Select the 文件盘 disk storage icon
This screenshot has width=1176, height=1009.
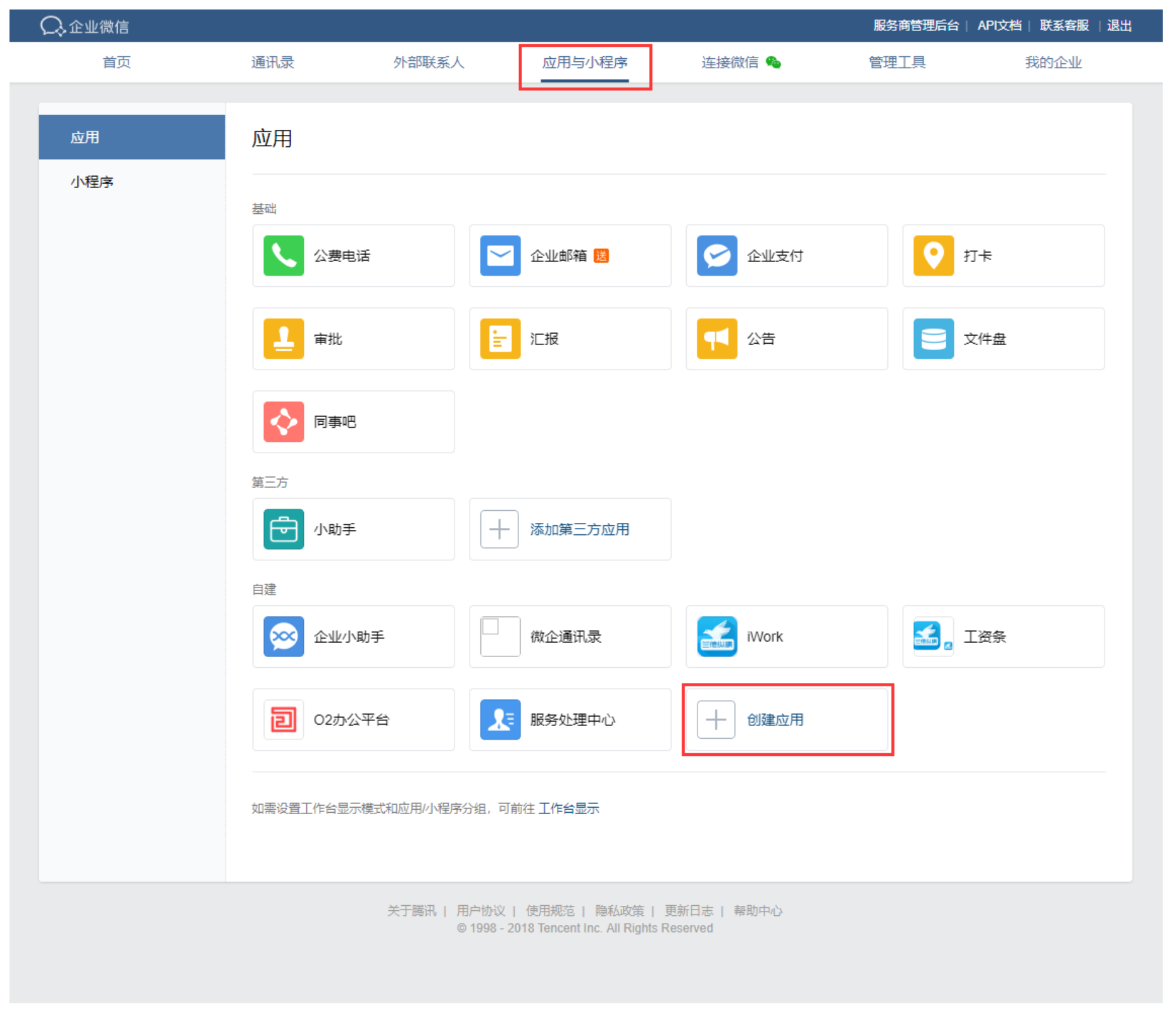(933, 339)
